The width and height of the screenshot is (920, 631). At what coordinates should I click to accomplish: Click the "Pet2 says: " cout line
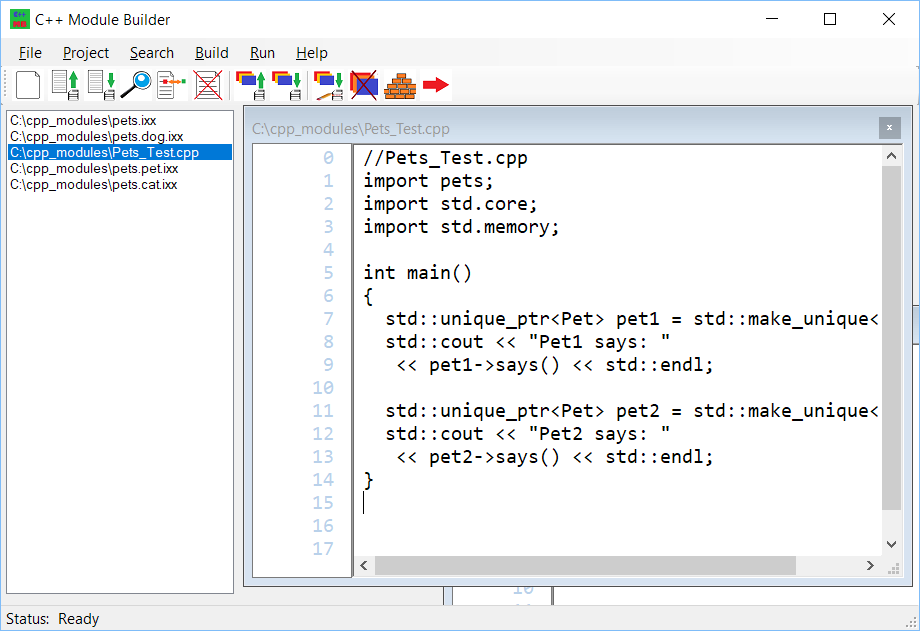point(527,434)
